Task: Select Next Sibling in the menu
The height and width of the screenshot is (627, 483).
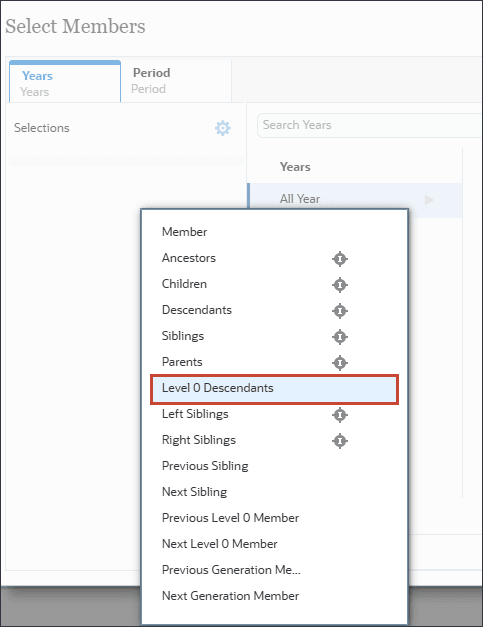Action: tap(194, 492)
